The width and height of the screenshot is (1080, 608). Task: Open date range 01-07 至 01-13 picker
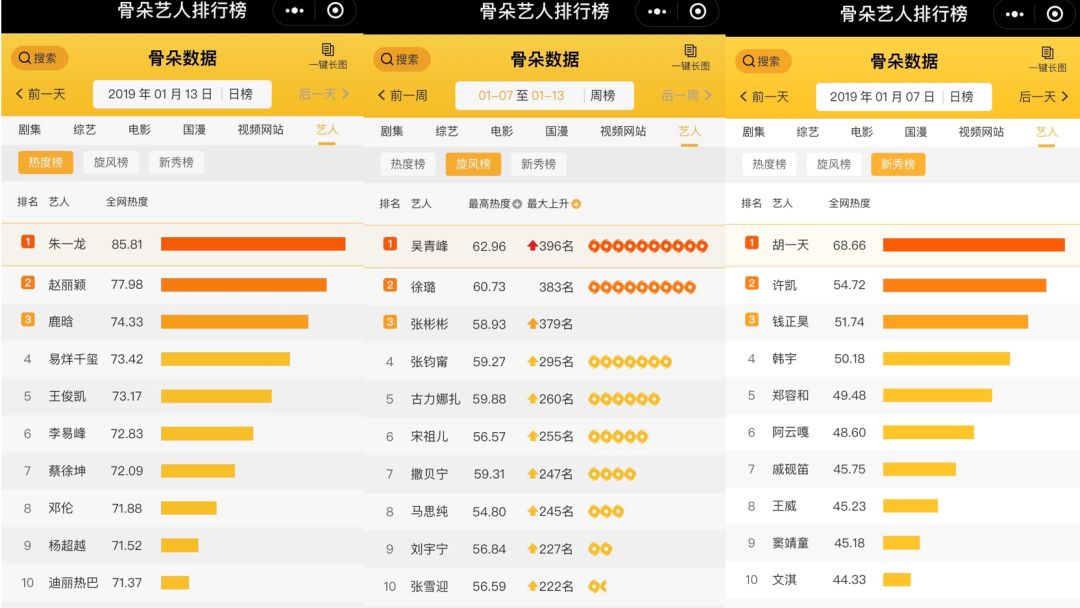[521, 96]
